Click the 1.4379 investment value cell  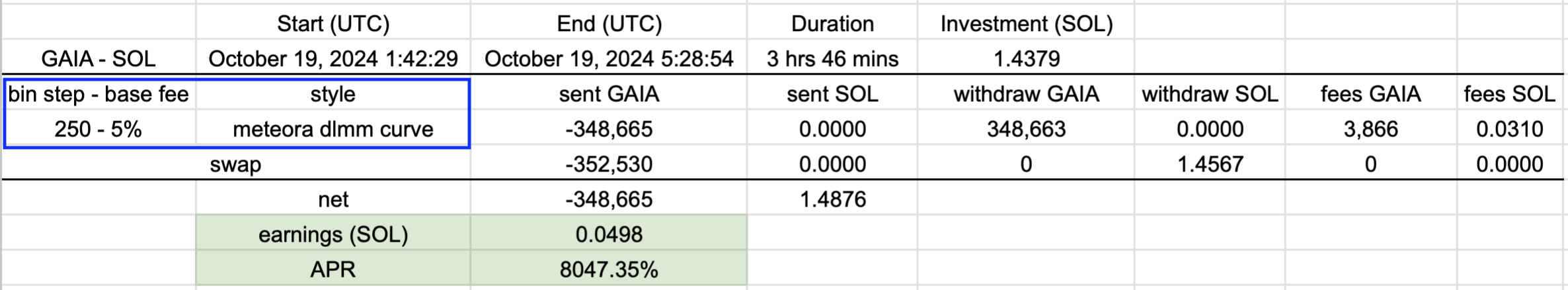point(1026,59)
